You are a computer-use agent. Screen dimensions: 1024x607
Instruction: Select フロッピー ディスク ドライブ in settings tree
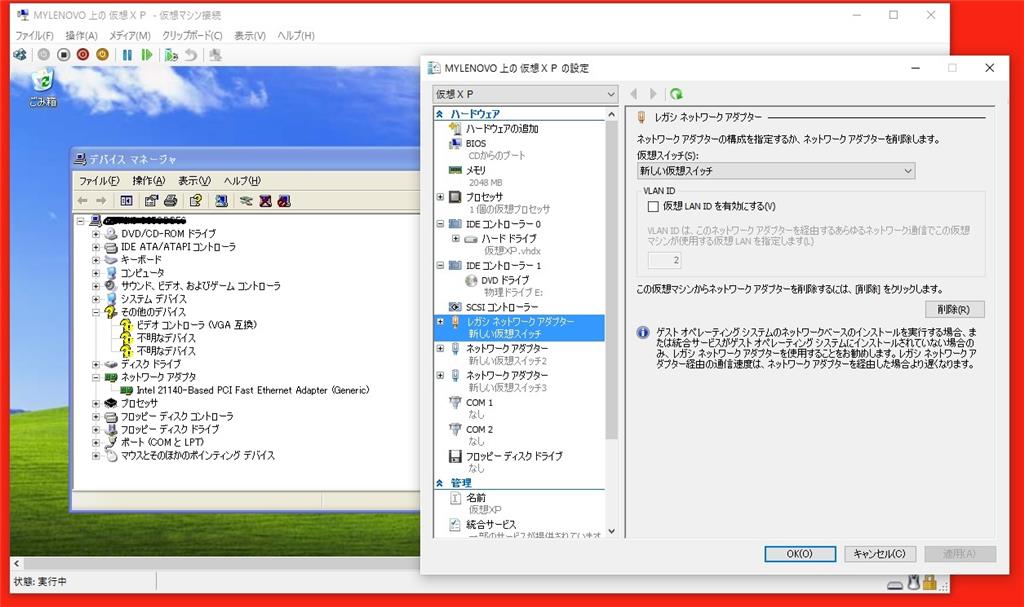(514, 456)
